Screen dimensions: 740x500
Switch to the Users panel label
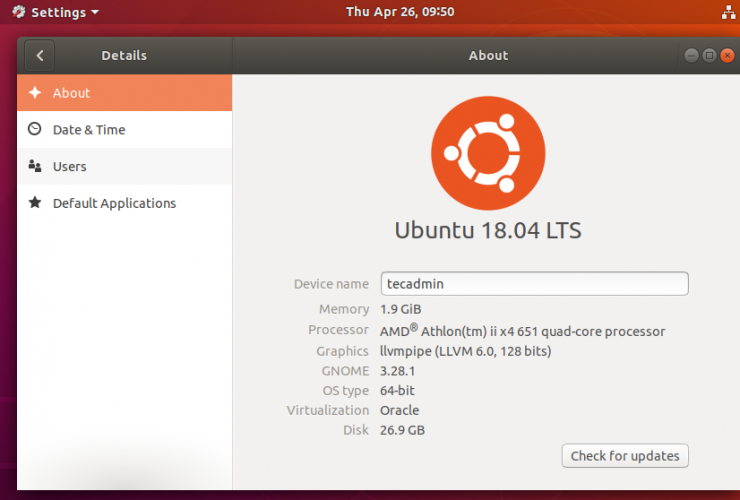point(70,167)
